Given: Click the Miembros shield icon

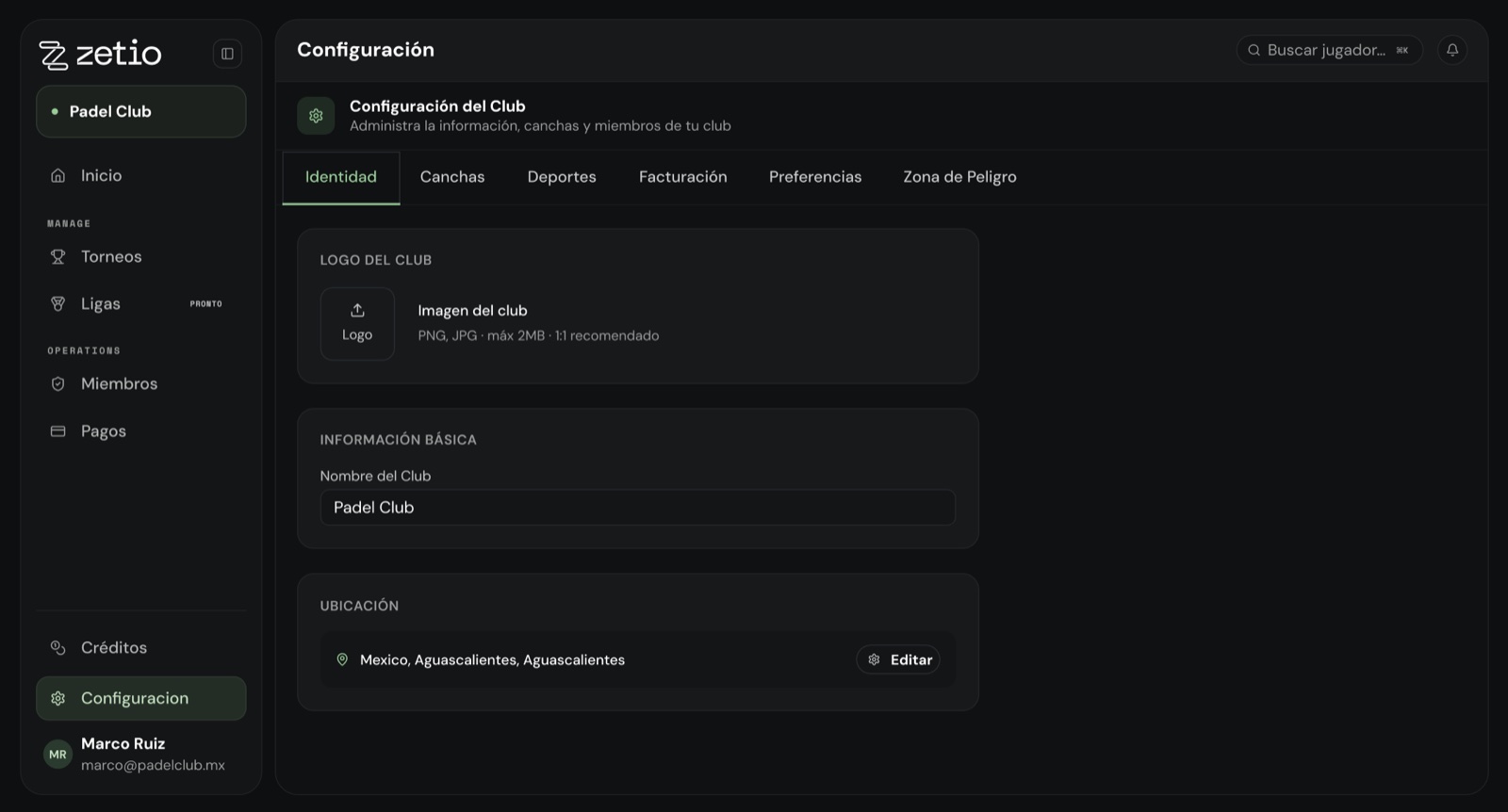Looking at the screenshot, I should pyautogui.click(x=58, y=384).
